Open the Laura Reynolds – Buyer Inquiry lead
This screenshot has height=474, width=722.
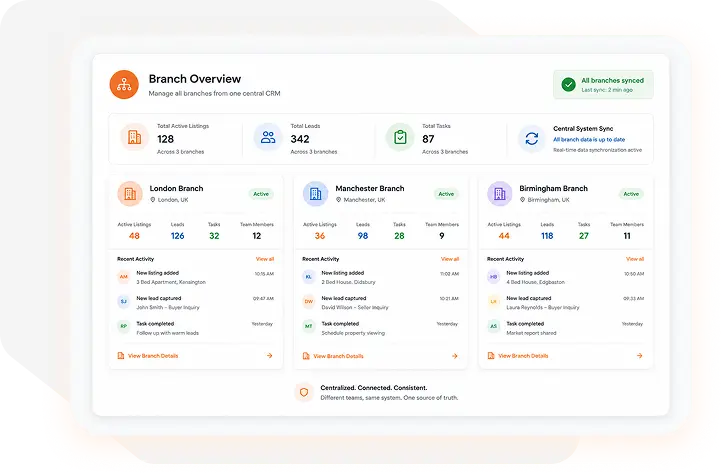coord(543,307)
